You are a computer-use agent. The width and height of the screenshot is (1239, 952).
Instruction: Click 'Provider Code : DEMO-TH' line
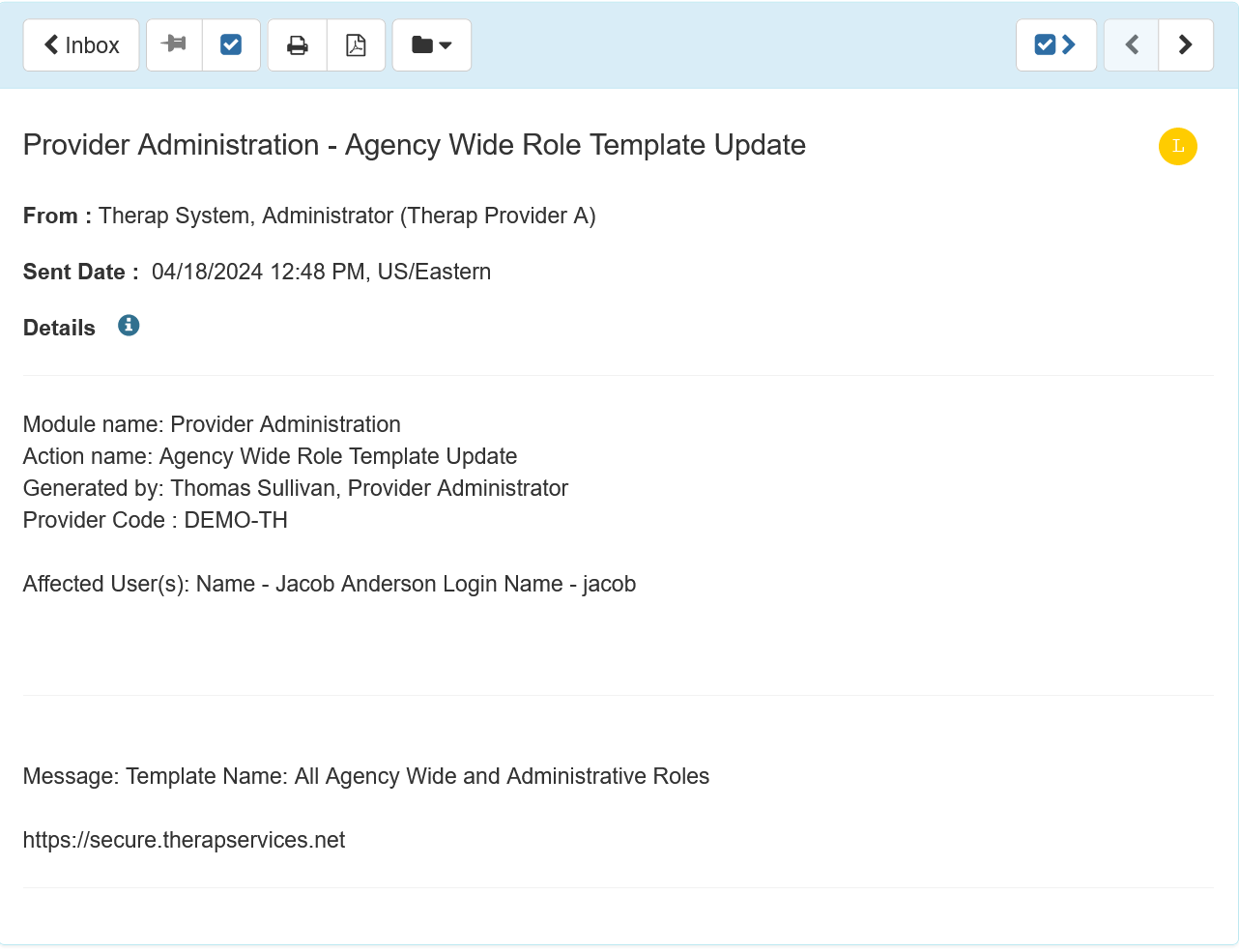click(156, 520)
